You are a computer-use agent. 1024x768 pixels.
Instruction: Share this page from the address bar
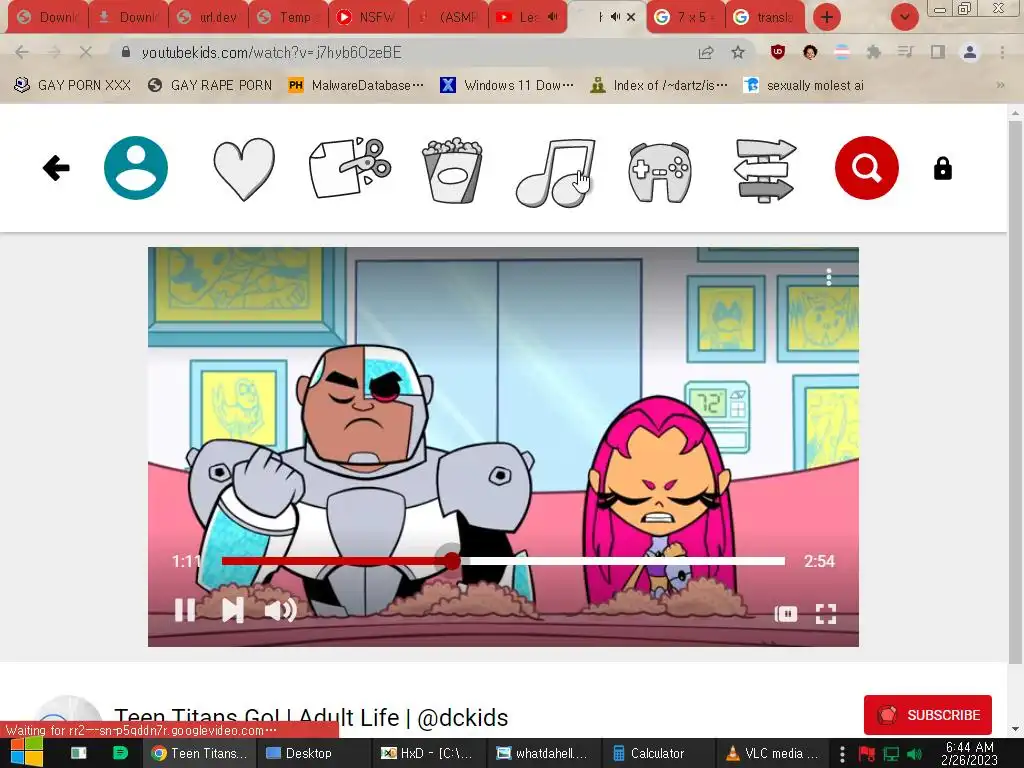[706, 52]
